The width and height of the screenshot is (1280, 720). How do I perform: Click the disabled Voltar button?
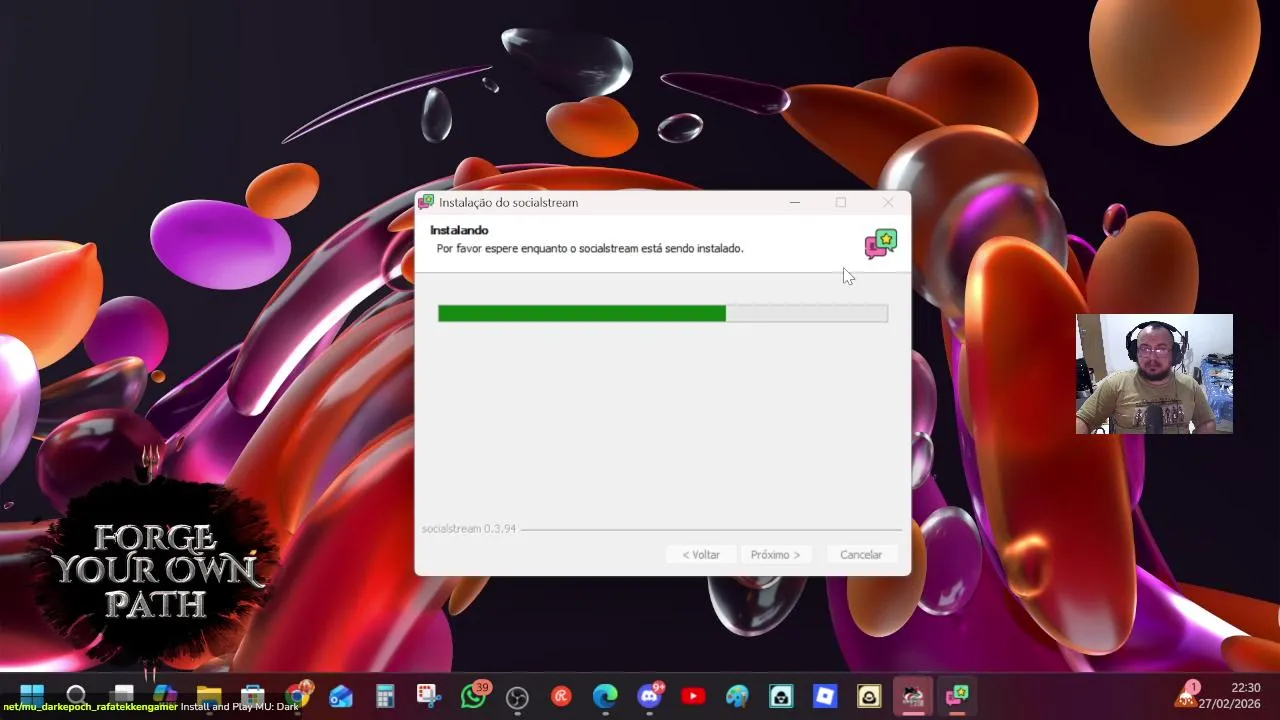[701, 555]
